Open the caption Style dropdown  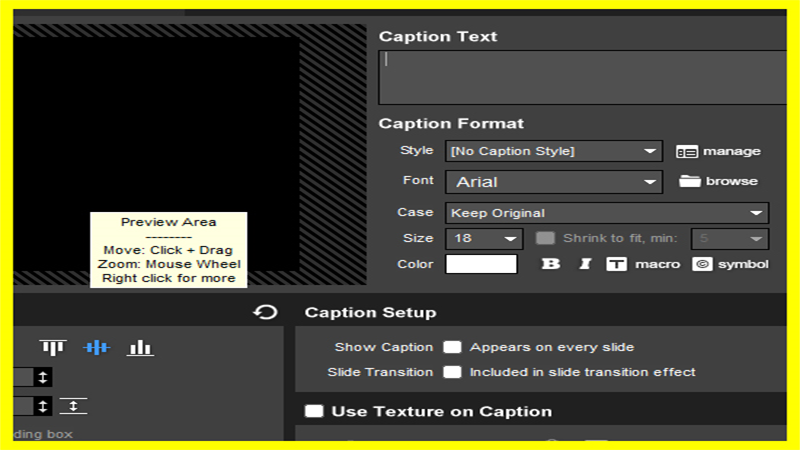554,151
